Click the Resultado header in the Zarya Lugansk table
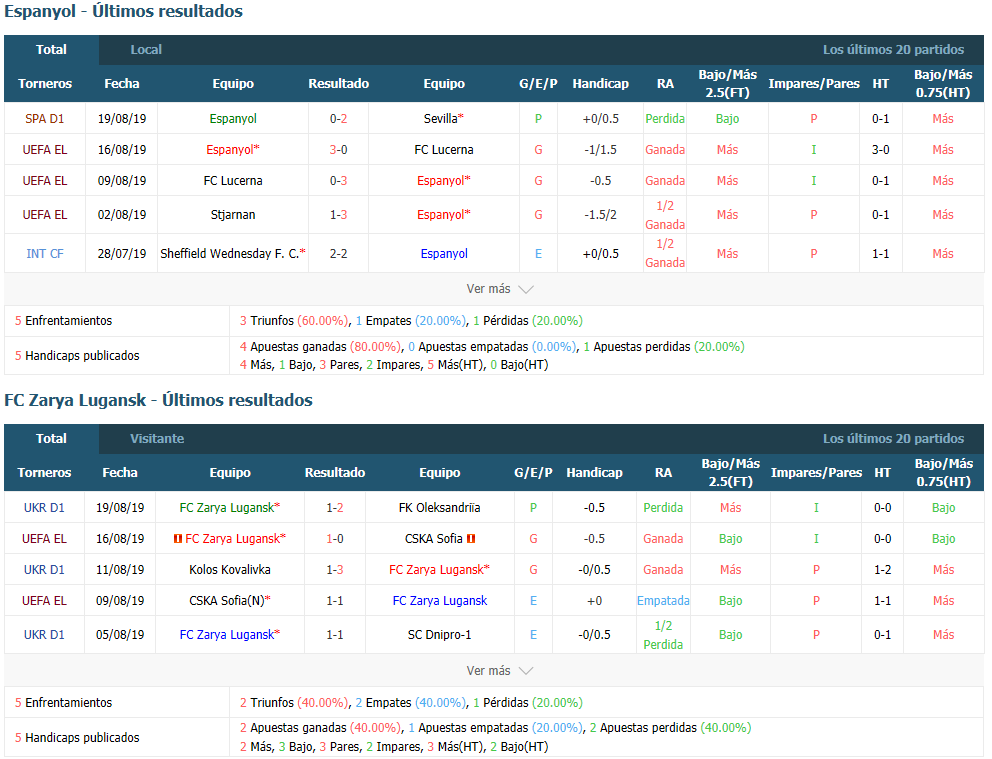Image resolution: width=992 pixels, height=759 pixels. click(x=335, y=472)
